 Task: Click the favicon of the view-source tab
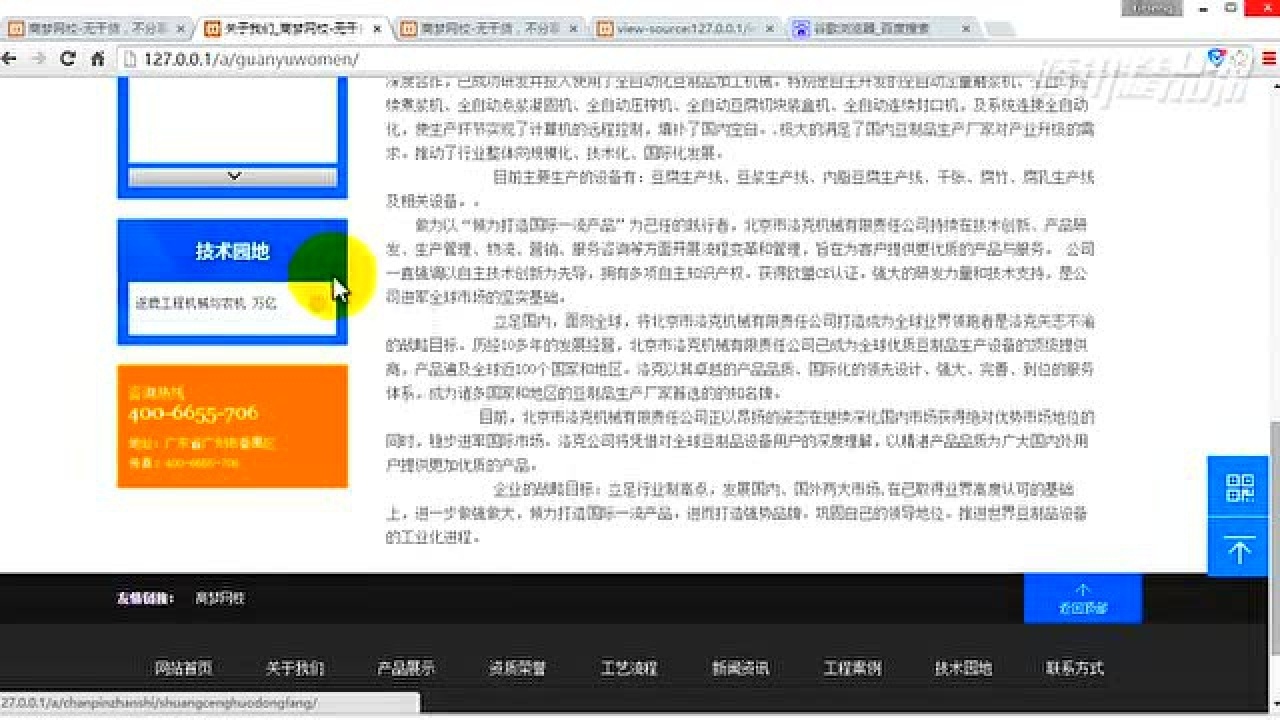(x=605, y=29)
